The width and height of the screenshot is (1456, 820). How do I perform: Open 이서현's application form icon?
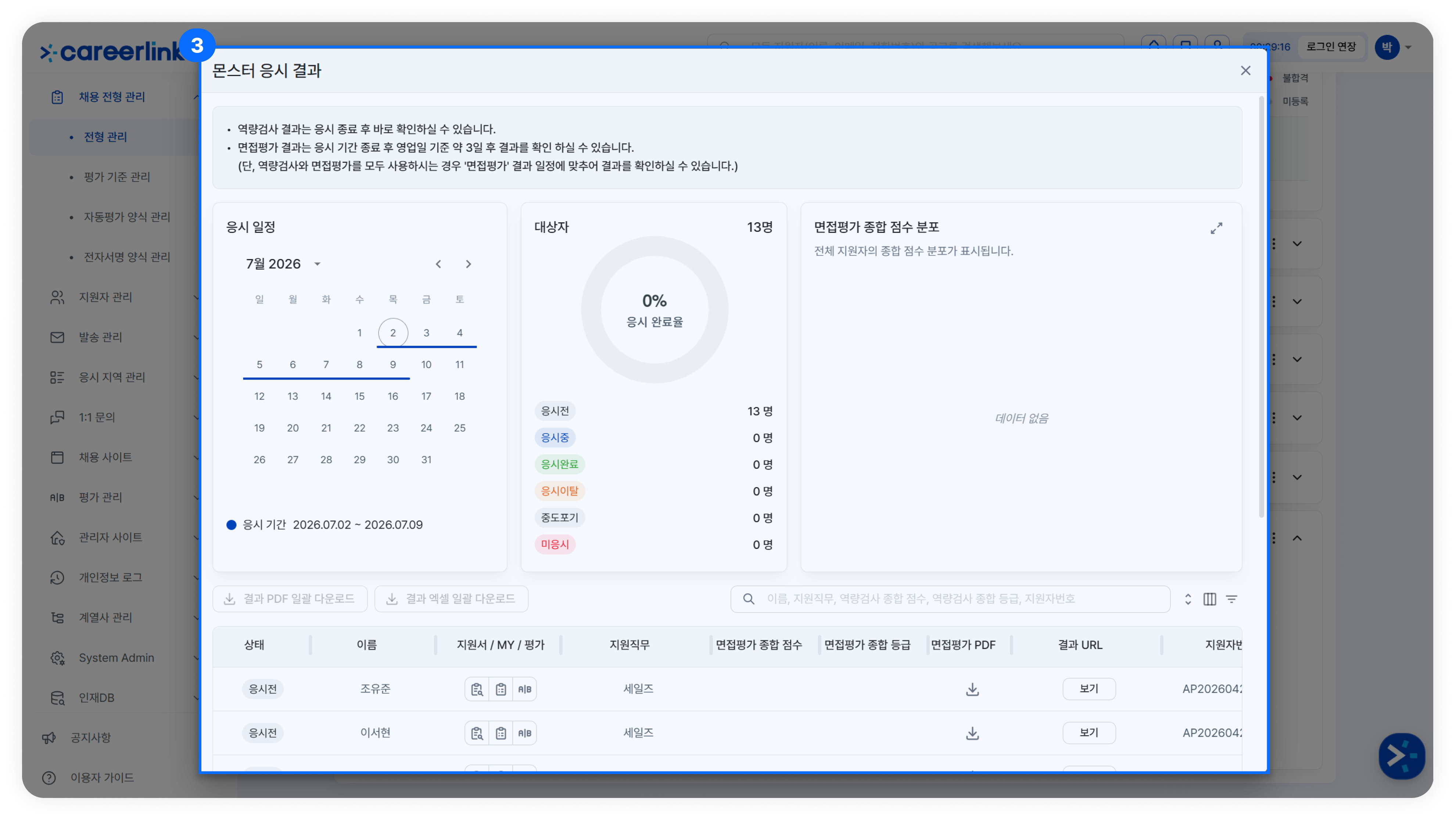point(477,733)
